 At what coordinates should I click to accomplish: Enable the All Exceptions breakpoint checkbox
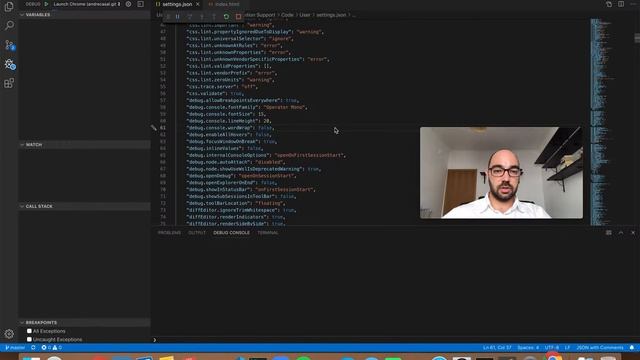[29, 331]
